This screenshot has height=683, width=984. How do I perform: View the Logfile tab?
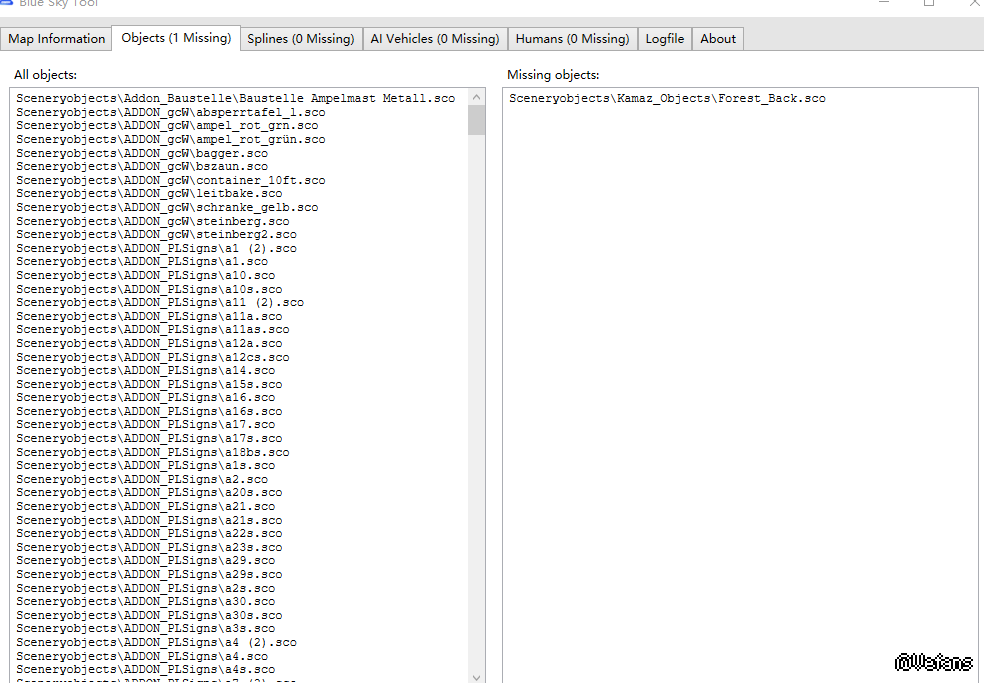pyautogui.click(x=665, y=39)
